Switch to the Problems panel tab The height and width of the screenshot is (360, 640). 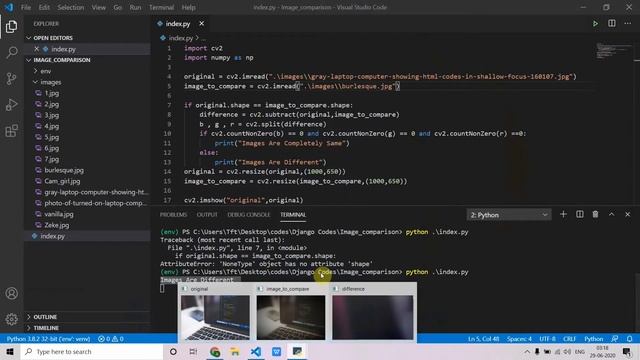click(173, 215)
